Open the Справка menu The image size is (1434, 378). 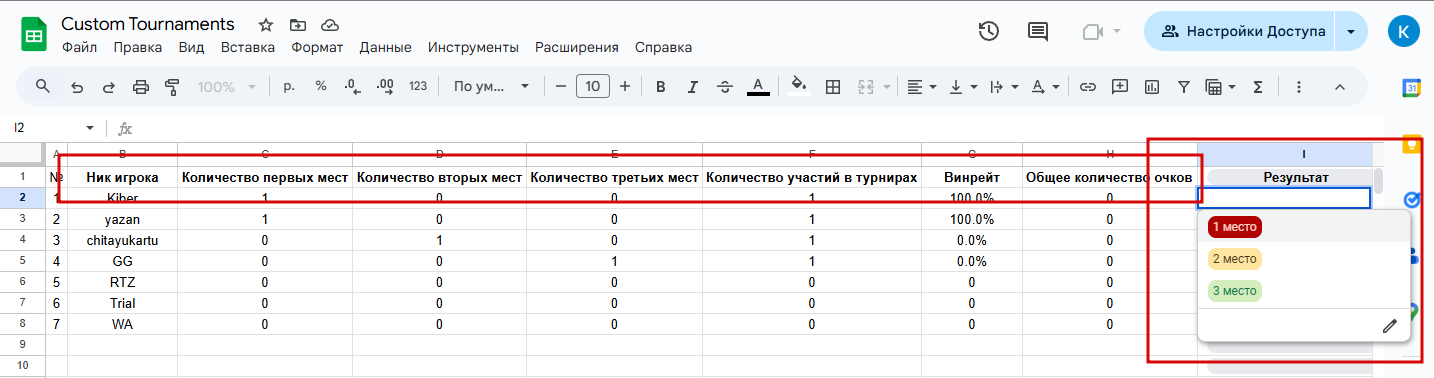663,47
